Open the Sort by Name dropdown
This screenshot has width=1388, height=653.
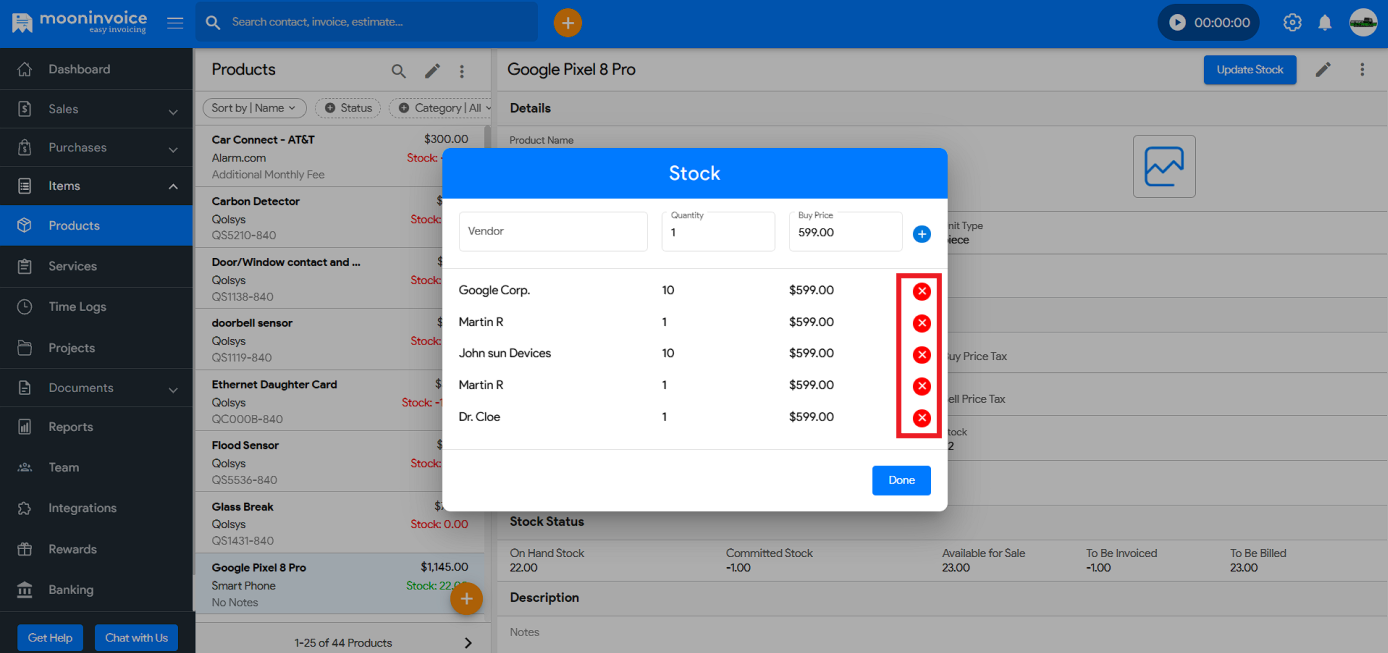[x=255, y=108]
